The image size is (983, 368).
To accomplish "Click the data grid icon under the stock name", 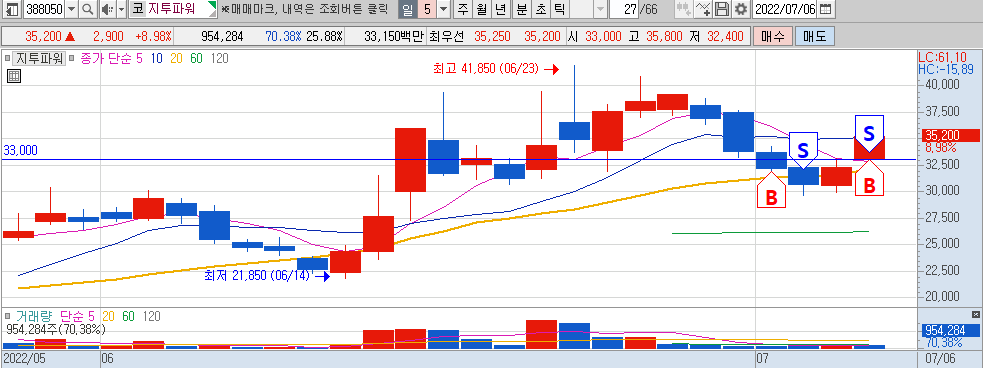I will 14,76.
